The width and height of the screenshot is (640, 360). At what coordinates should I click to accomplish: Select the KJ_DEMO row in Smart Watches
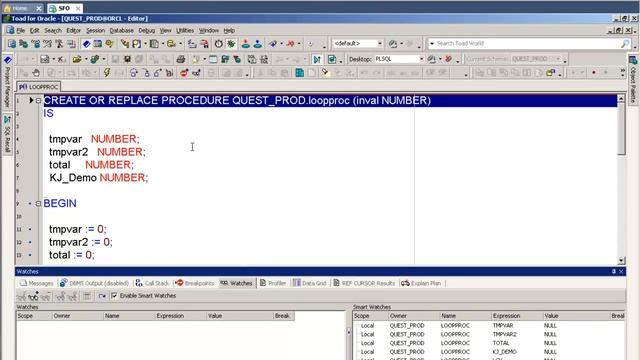[x=489, y=351]
